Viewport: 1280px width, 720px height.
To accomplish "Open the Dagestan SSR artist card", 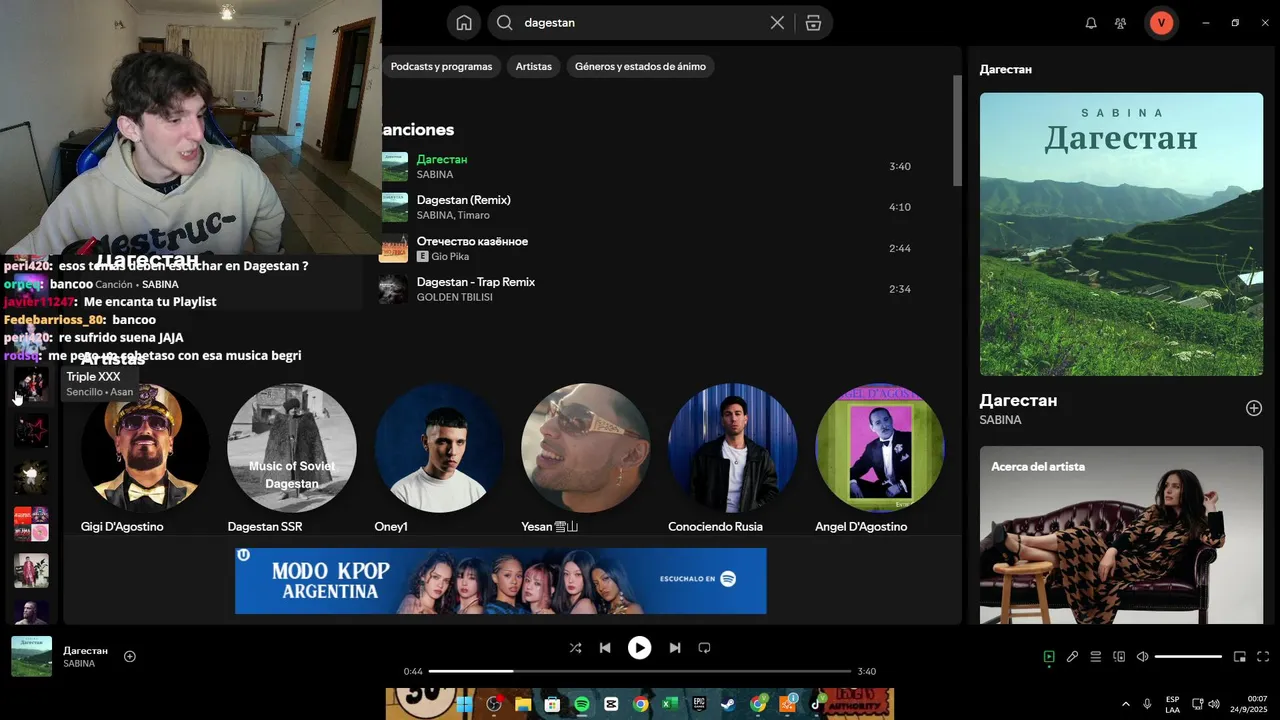I will 292,458.
